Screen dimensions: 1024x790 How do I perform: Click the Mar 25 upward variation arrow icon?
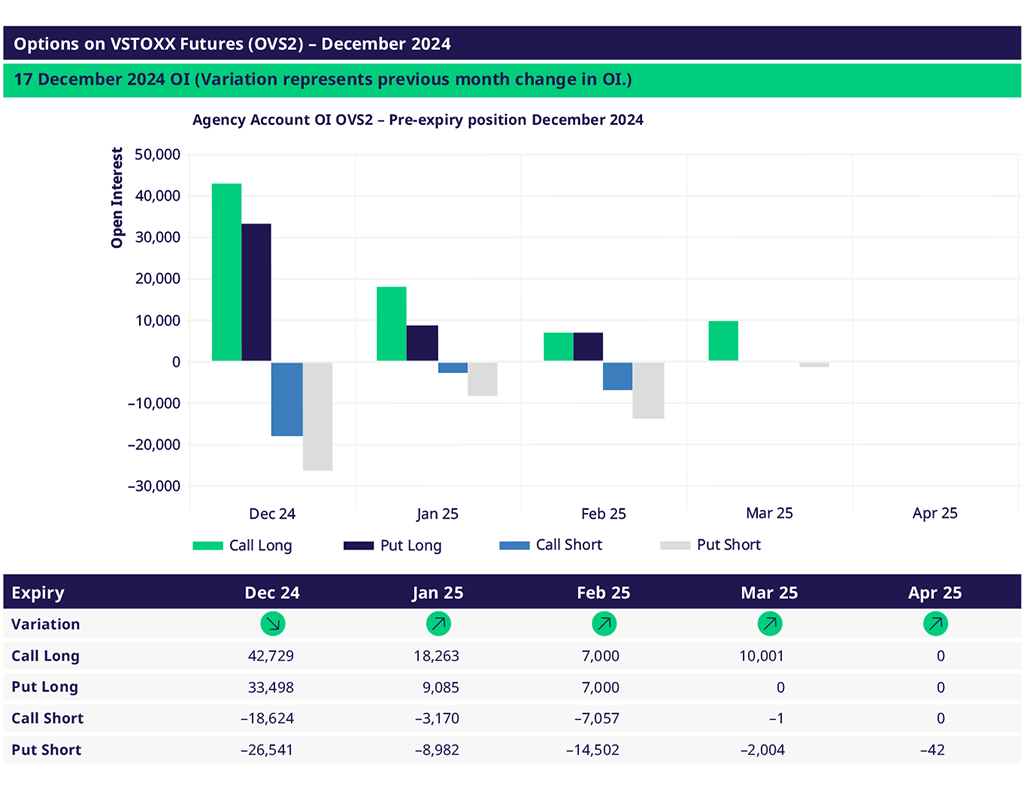[769, 624]
